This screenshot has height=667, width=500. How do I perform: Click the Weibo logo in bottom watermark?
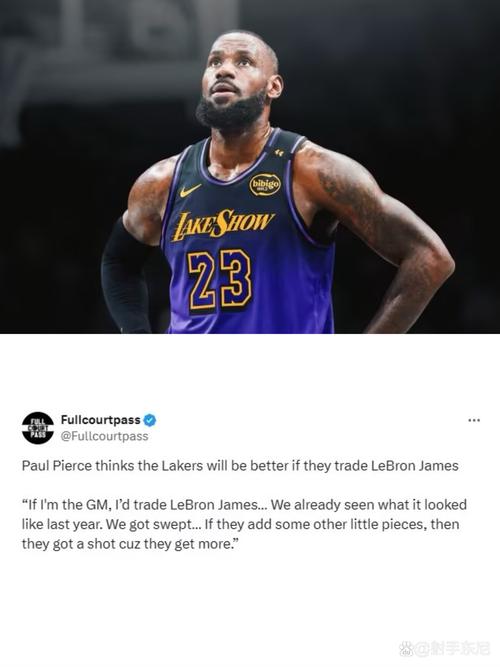[406, 649]
